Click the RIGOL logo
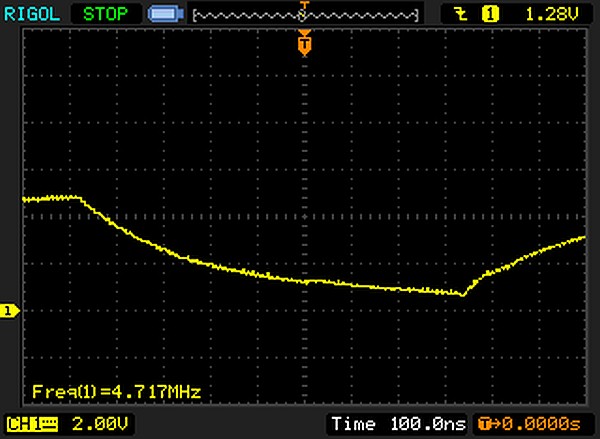Viewport: 600px width, 439px height. [x=34, y=14]
